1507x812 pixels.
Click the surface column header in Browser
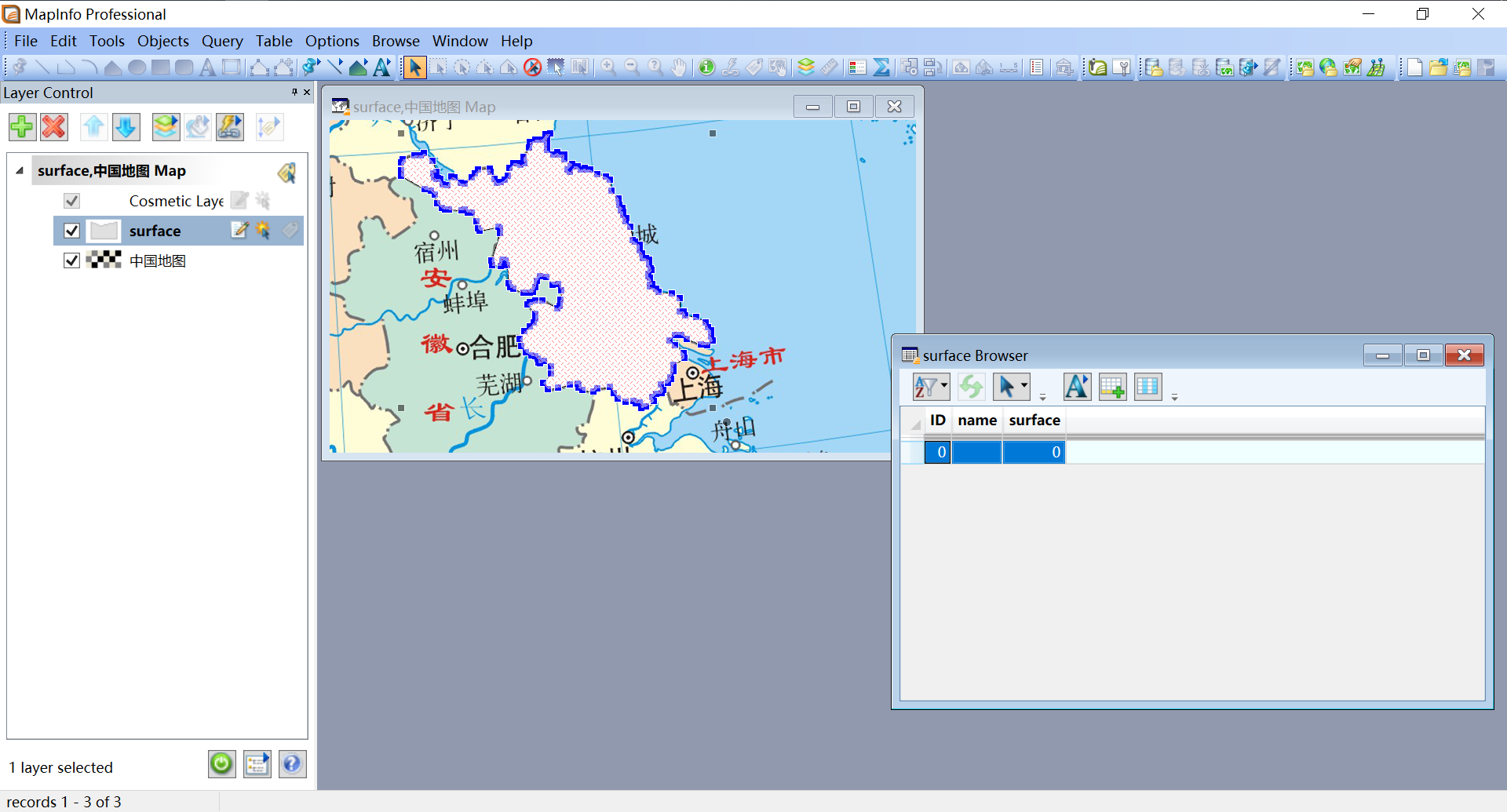point(1034,421)
